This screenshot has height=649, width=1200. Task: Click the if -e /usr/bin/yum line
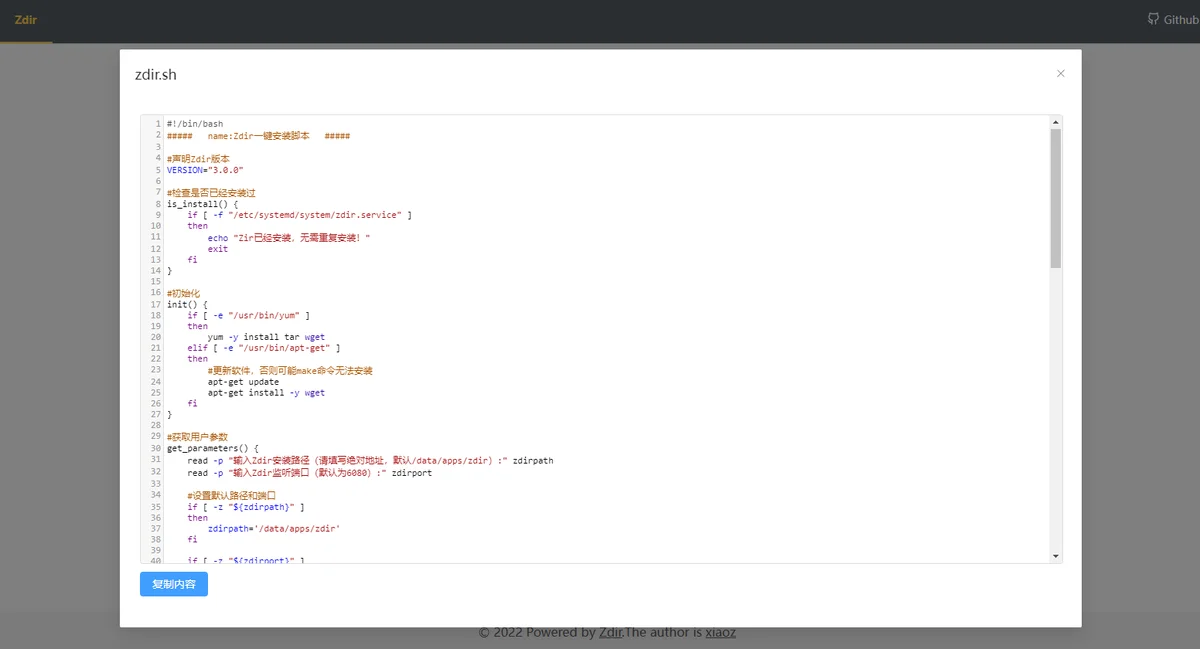click(x=248, y=315)
